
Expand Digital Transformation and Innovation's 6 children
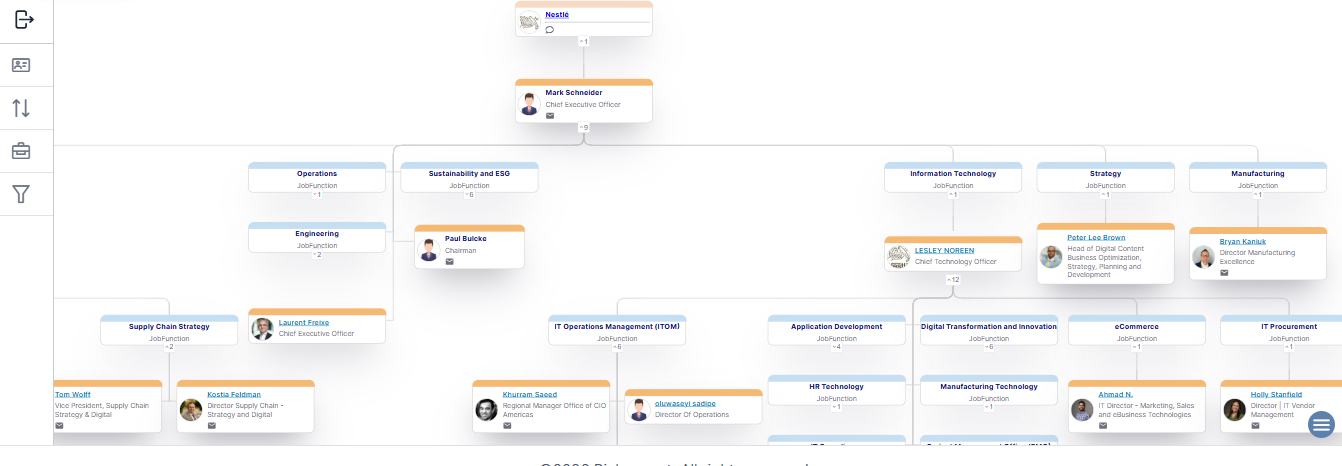click(989, 347)
